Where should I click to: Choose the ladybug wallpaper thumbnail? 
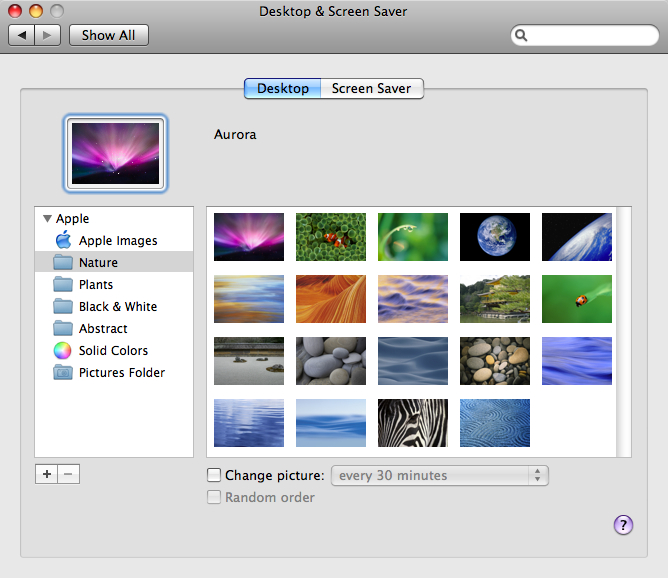(x=577, y=299)
